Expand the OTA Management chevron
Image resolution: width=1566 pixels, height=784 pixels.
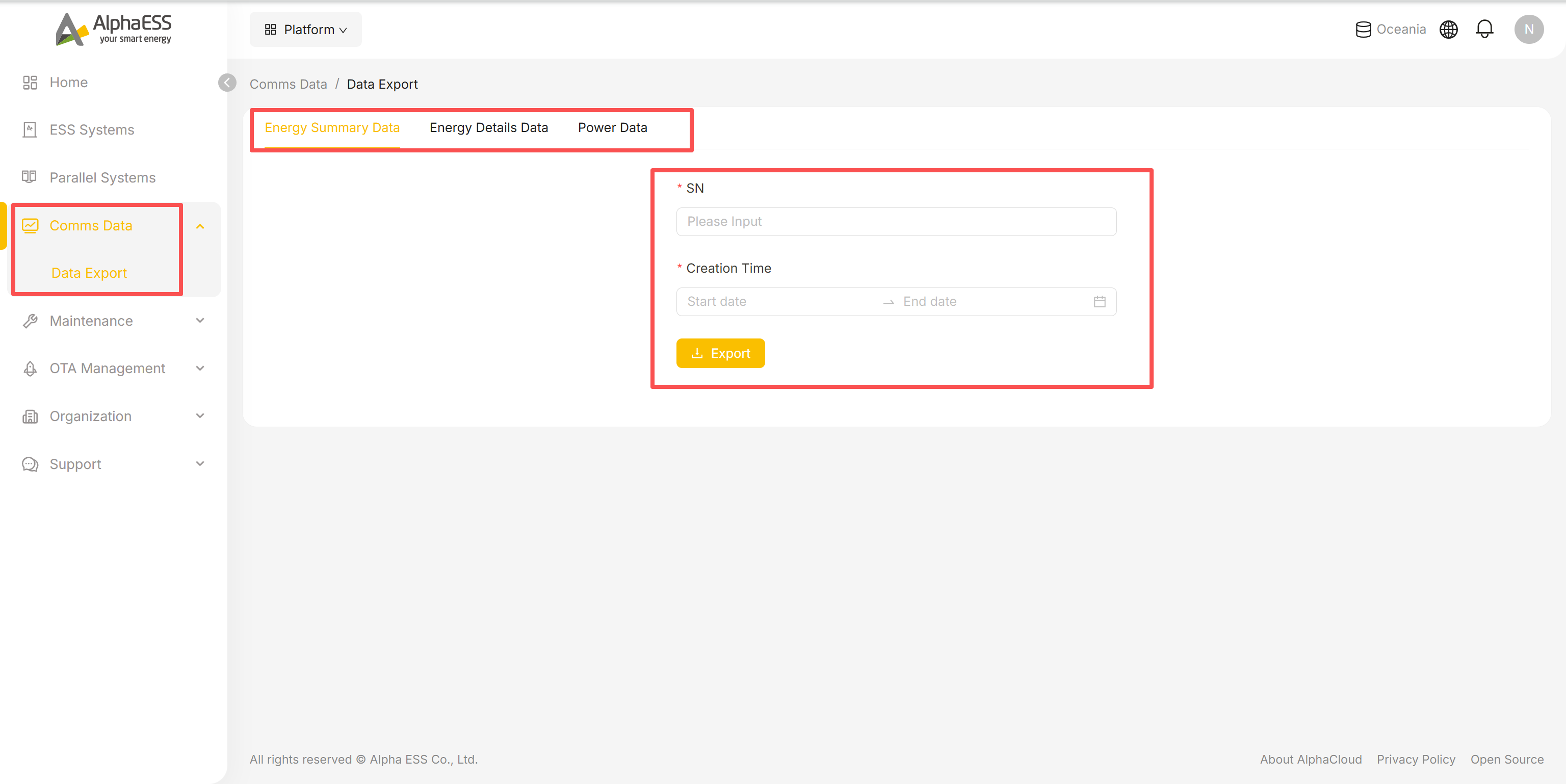(x=200, y=369)
